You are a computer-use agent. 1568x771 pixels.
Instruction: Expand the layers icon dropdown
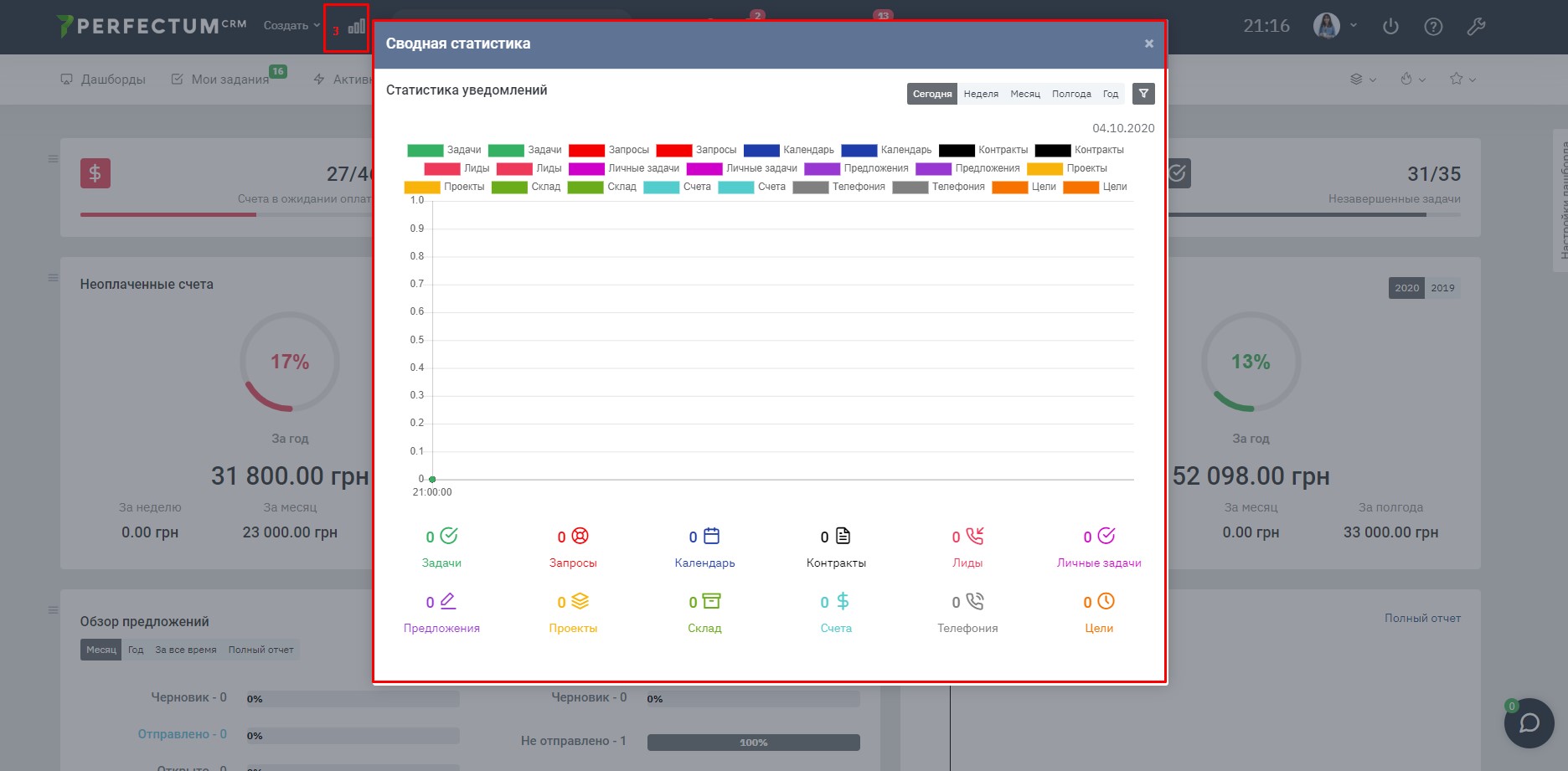(1363, 80)
